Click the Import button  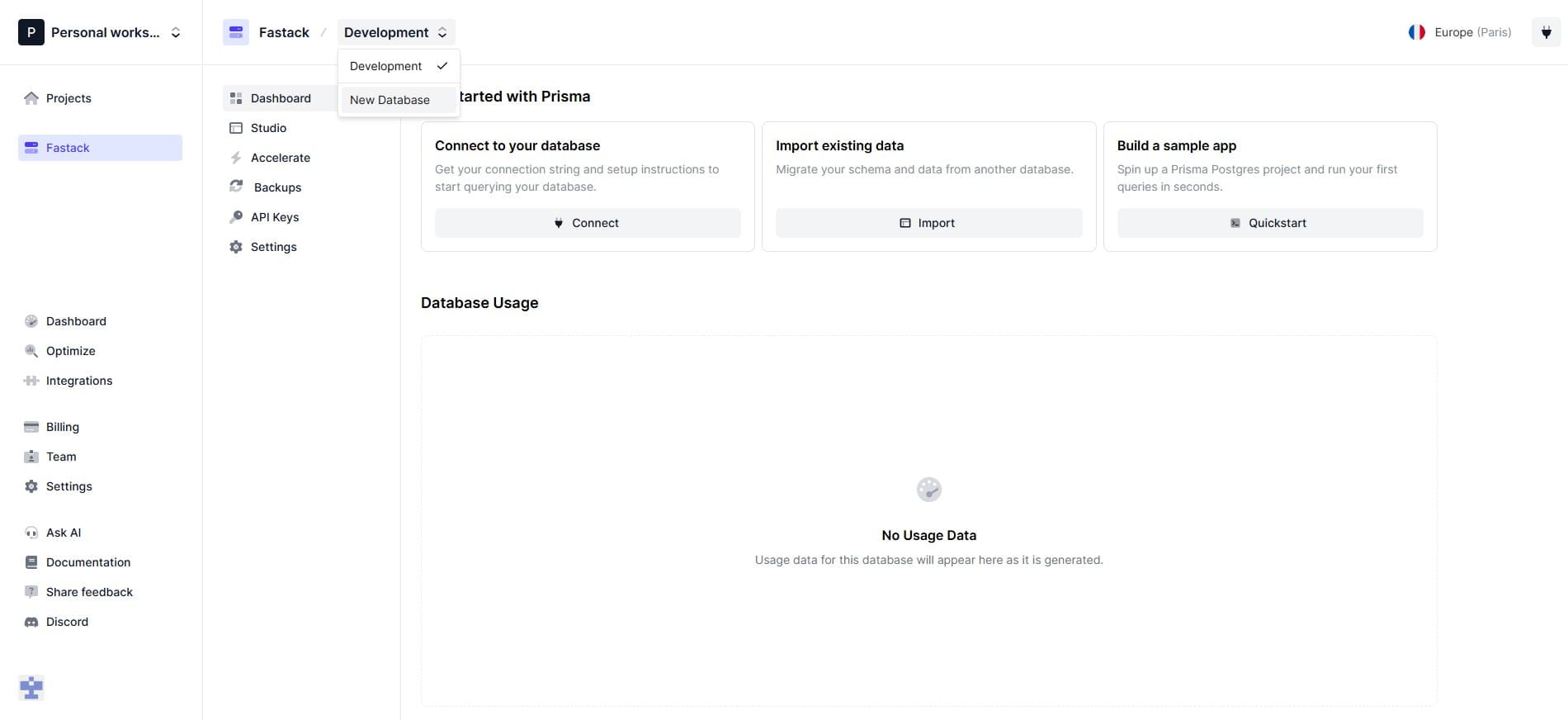pos(928,223)
